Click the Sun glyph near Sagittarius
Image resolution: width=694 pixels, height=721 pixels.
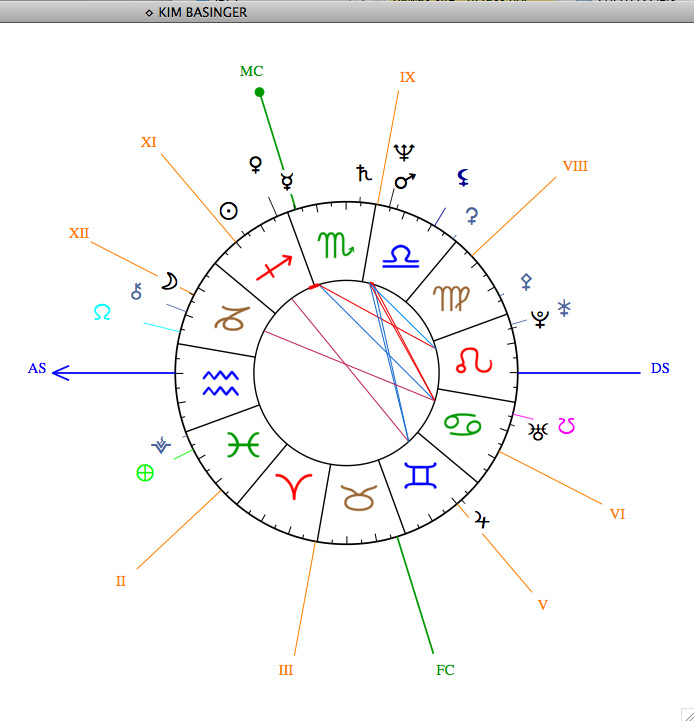point(229,211)
